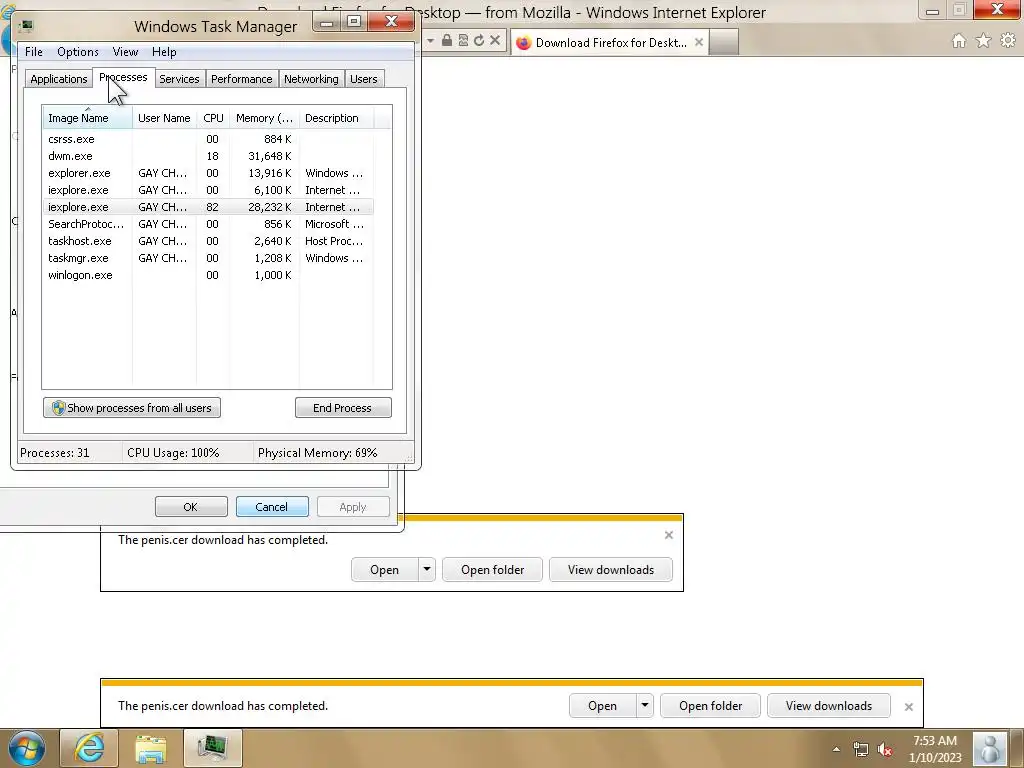The height and width of the screenshot is (768, 1024).
Task: Expand Open dropdown arrow in bottom notification
Action: point(645,705)
